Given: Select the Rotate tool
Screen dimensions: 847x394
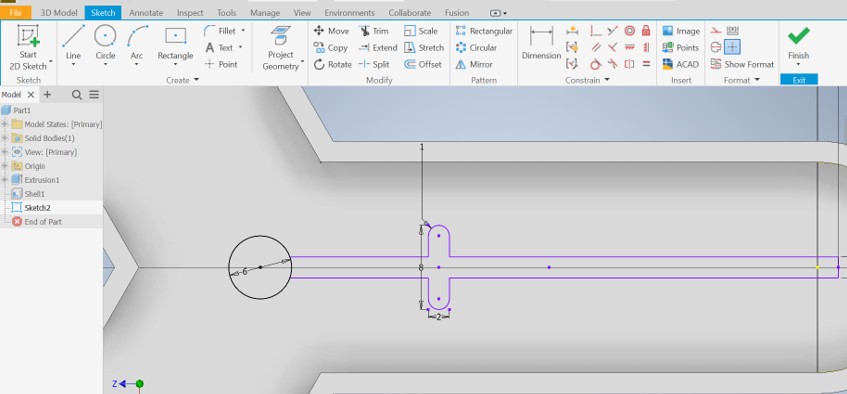Looking at the screenshot, I should pos(333,64).
